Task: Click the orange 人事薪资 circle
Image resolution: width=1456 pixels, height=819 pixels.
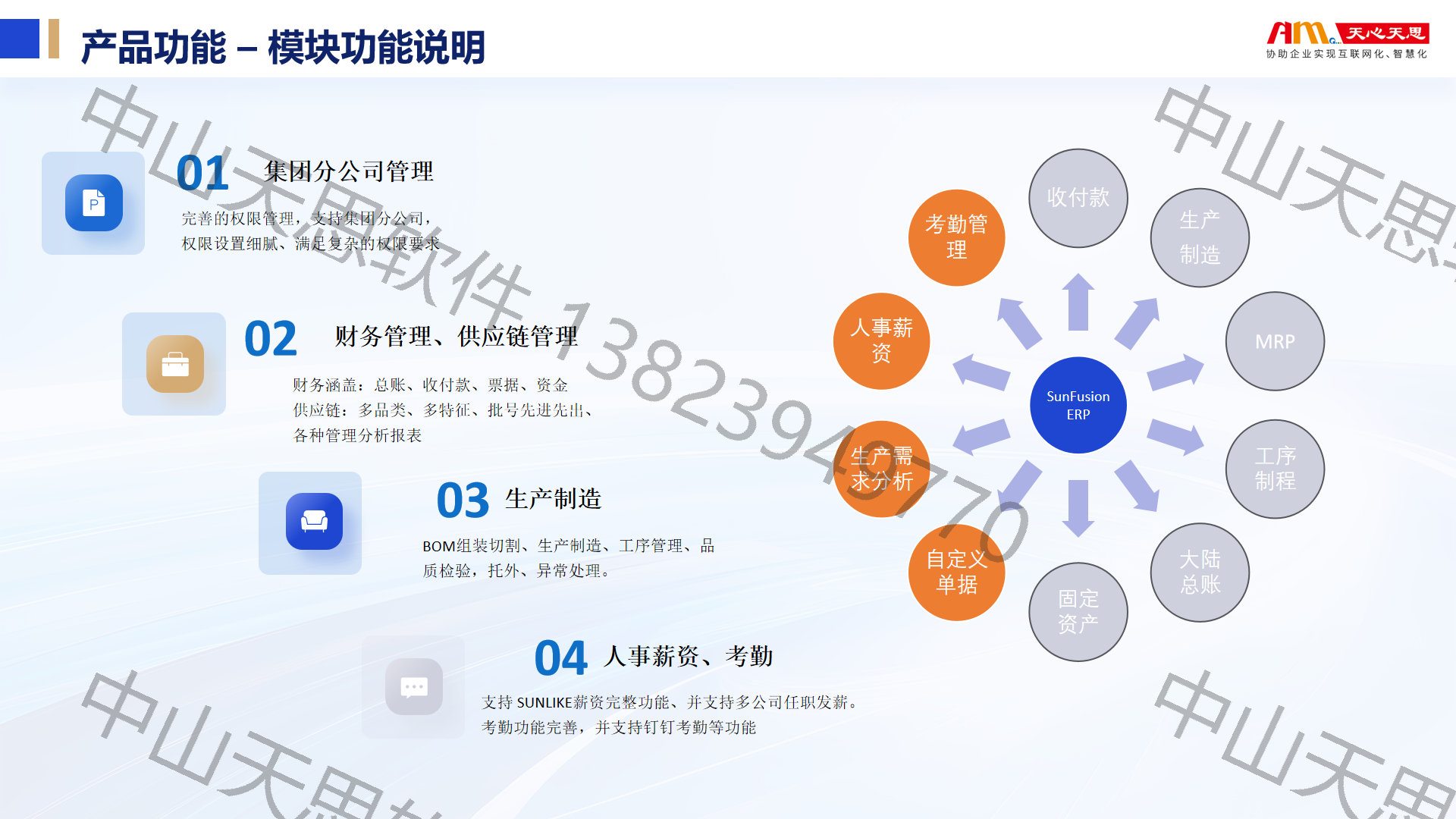Action: [881, 341]
